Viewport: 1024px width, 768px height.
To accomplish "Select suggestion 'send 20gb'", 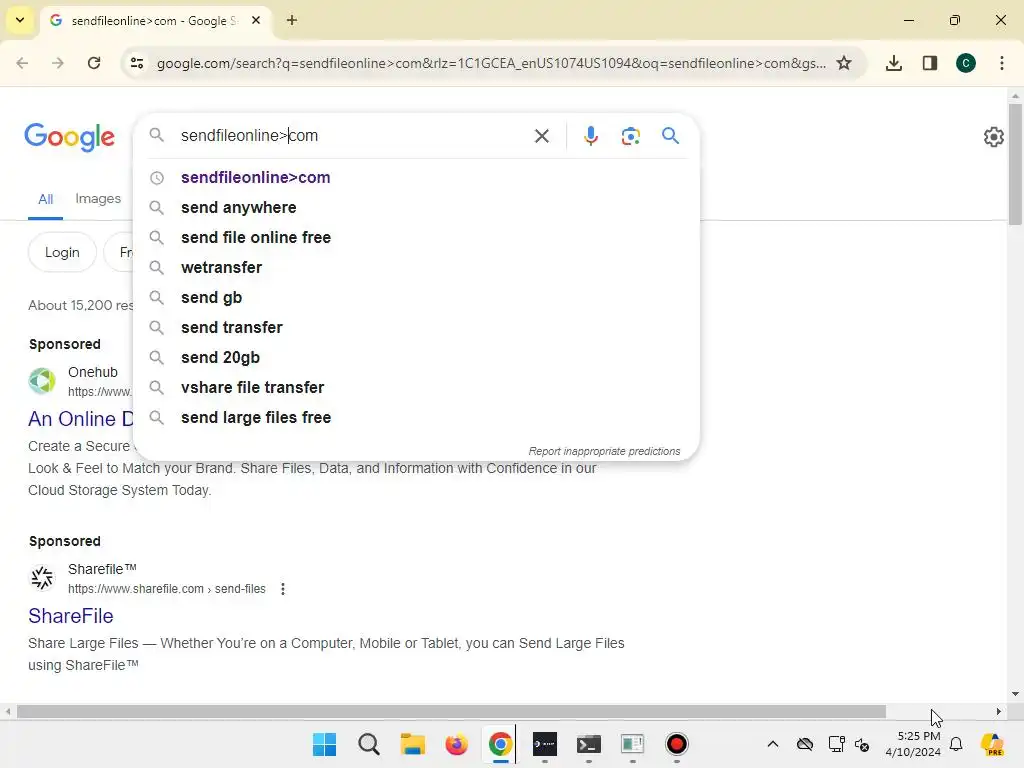I will [x=417, y=358].
